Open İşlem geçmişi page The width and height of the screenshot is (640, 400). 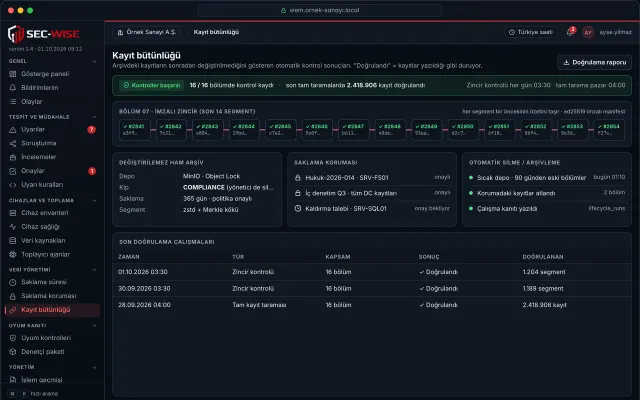[52, 380]
